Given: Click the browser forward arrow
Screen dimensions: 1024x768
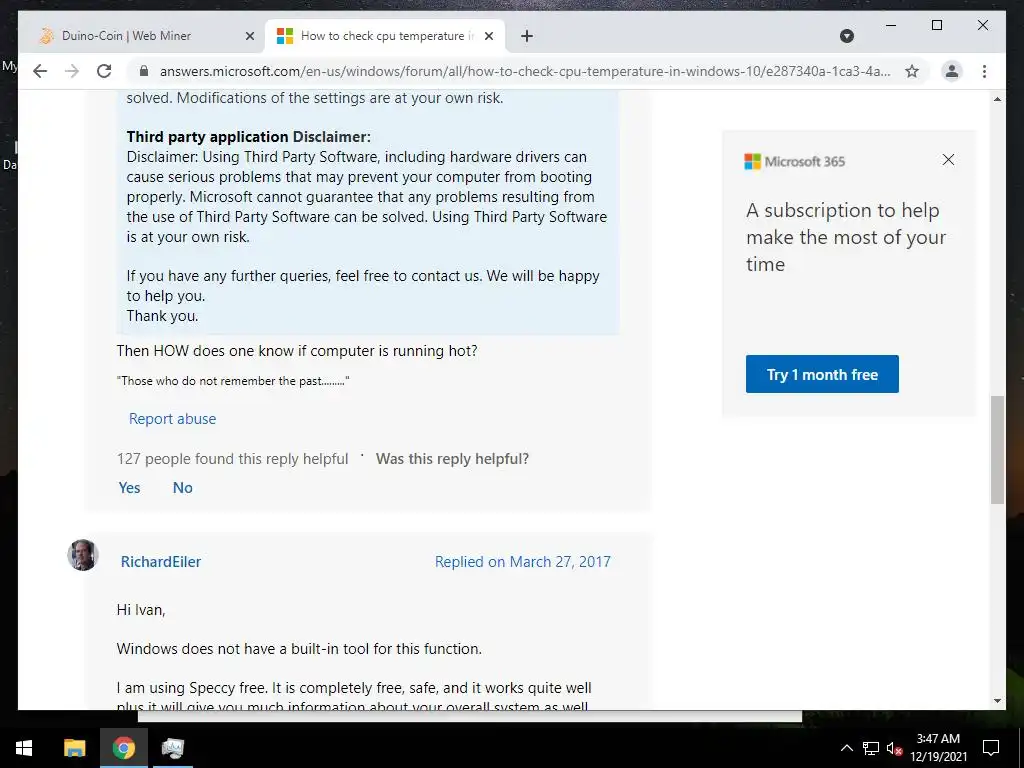Looking at the screenshot, I should tap(72, 71).
